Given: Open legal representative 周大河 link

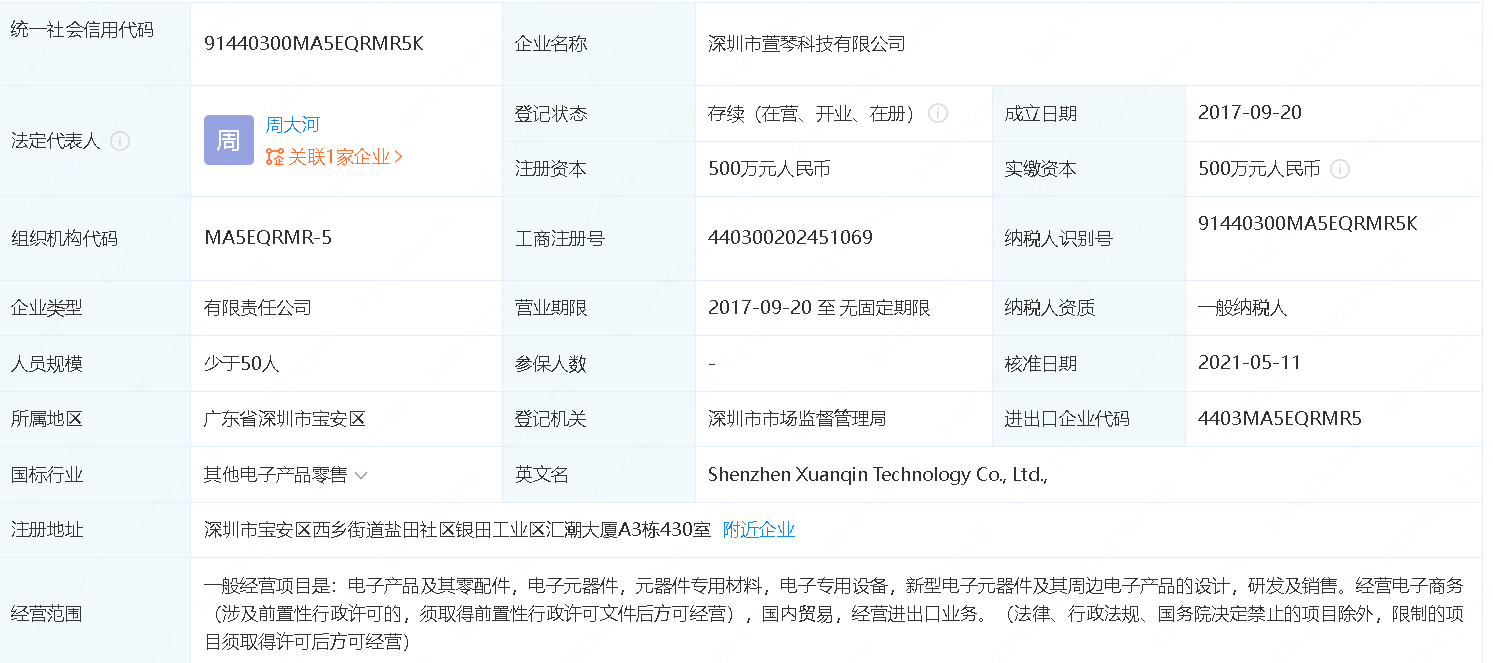Looking at the screenshot, I should point(292,125).
